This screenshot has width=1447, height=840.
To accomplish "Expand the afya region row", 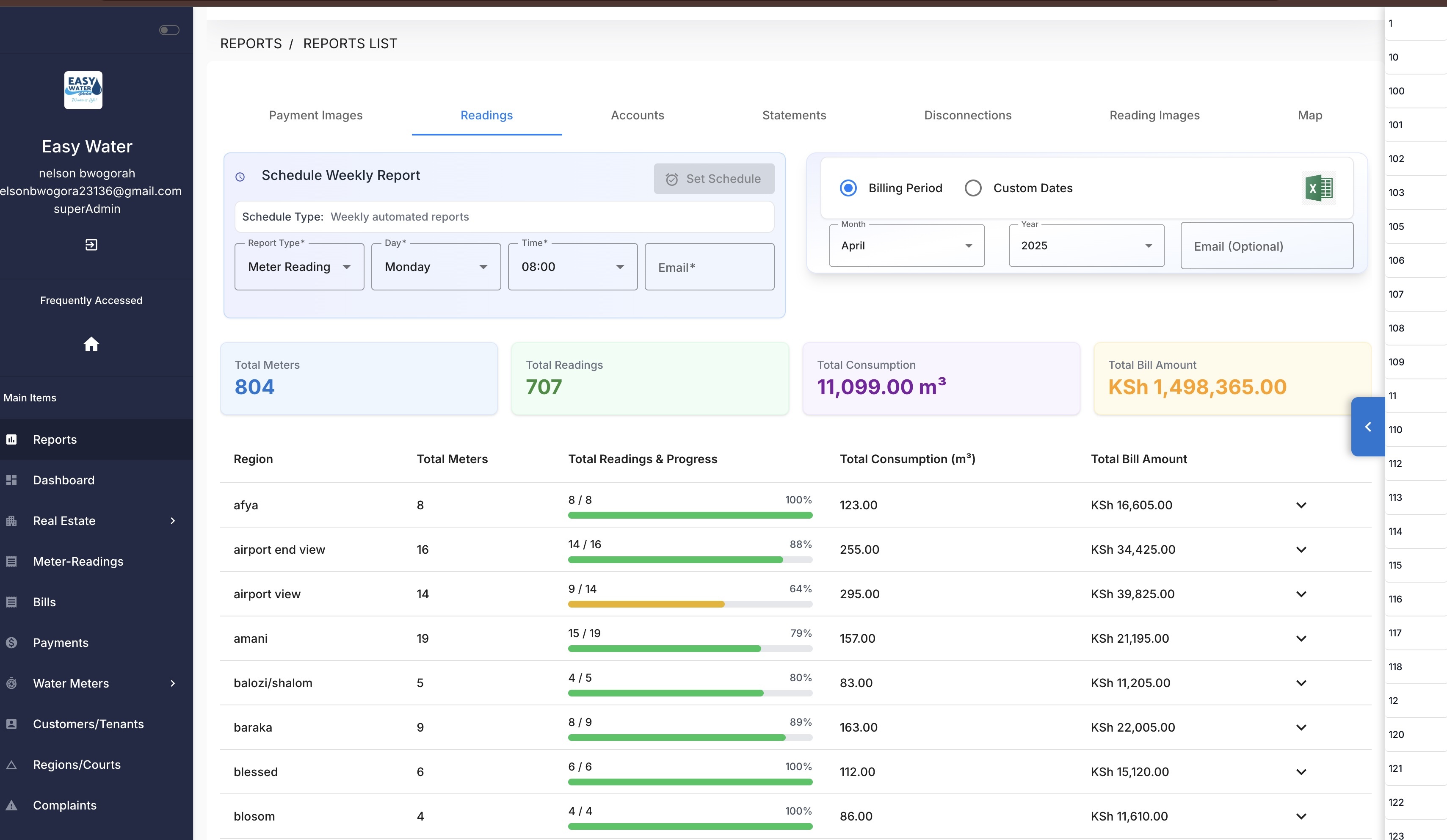I will click(1301, 505).
